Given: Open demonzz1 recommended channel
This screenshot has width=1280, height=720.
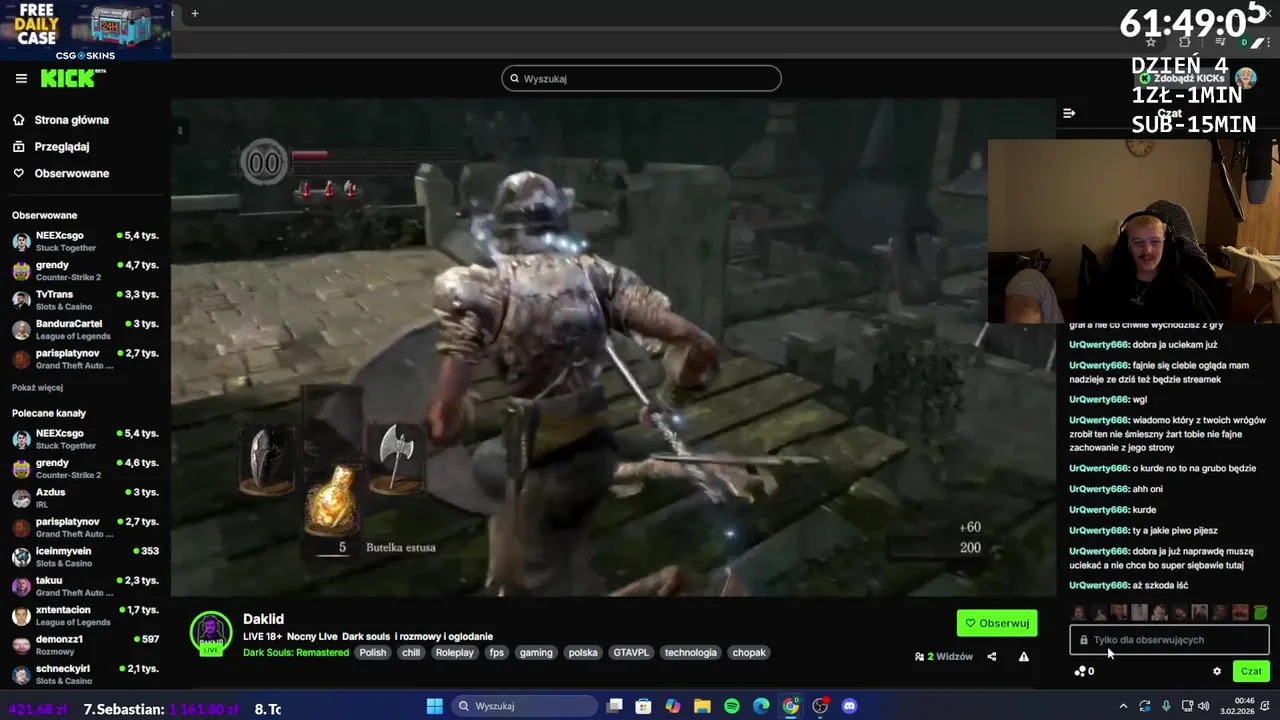Looking at the screenshot, I should tap(85, 644).
